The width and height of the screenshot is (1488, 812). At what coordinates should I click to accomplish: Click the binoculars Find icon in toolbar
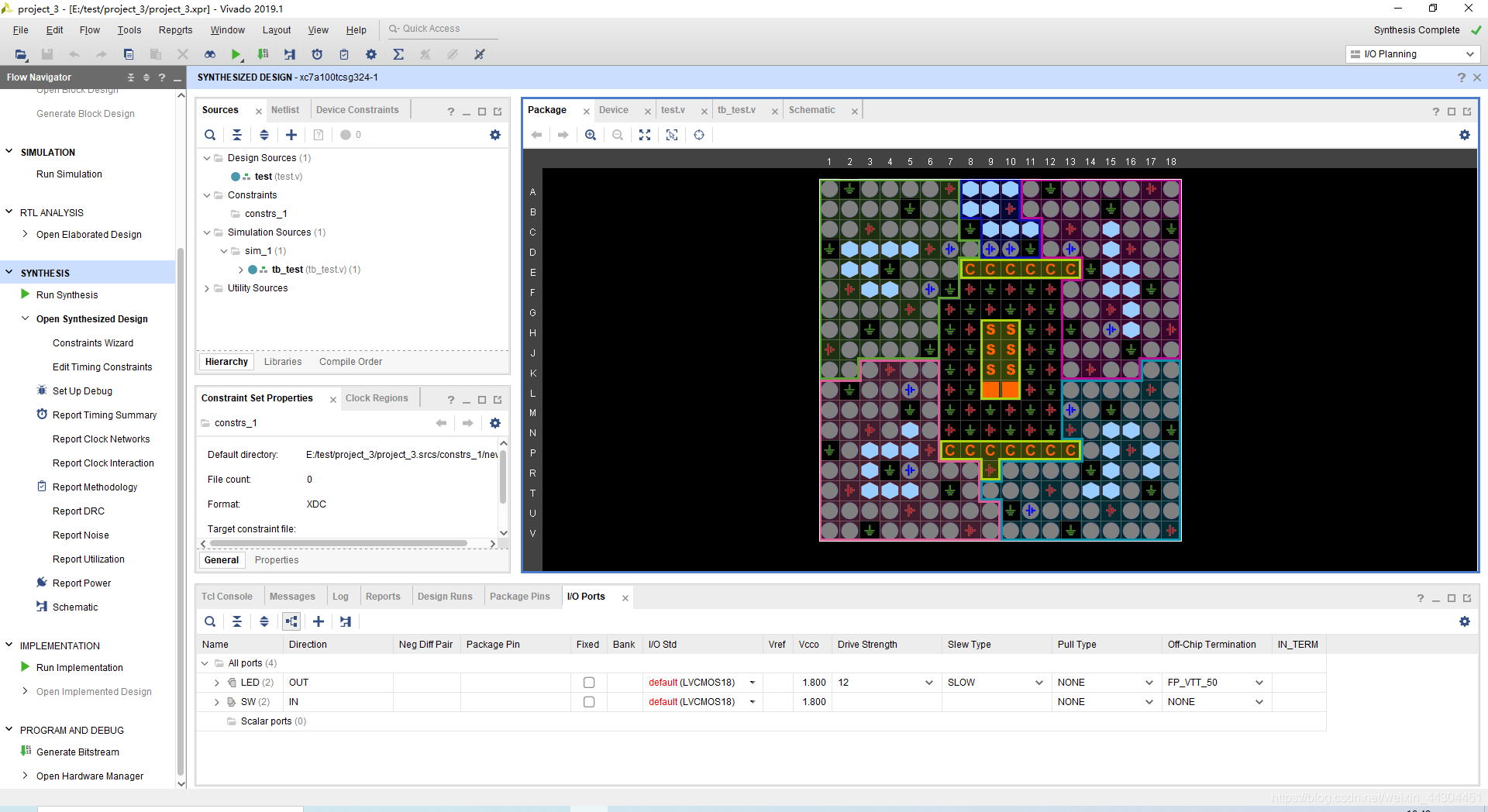pyautogui.click(x=209, y=54)
